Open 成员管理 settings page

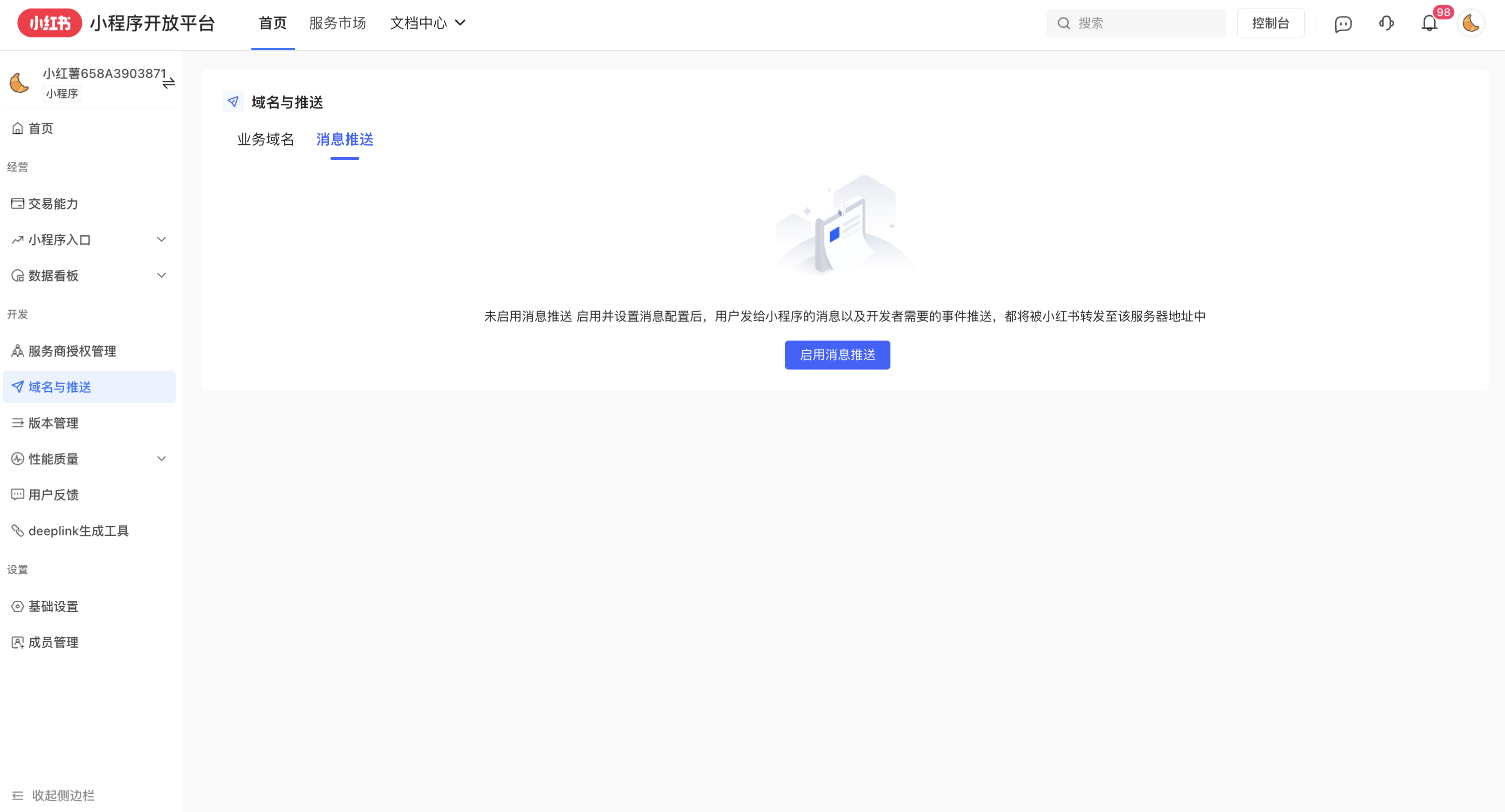tap(54, 642)
